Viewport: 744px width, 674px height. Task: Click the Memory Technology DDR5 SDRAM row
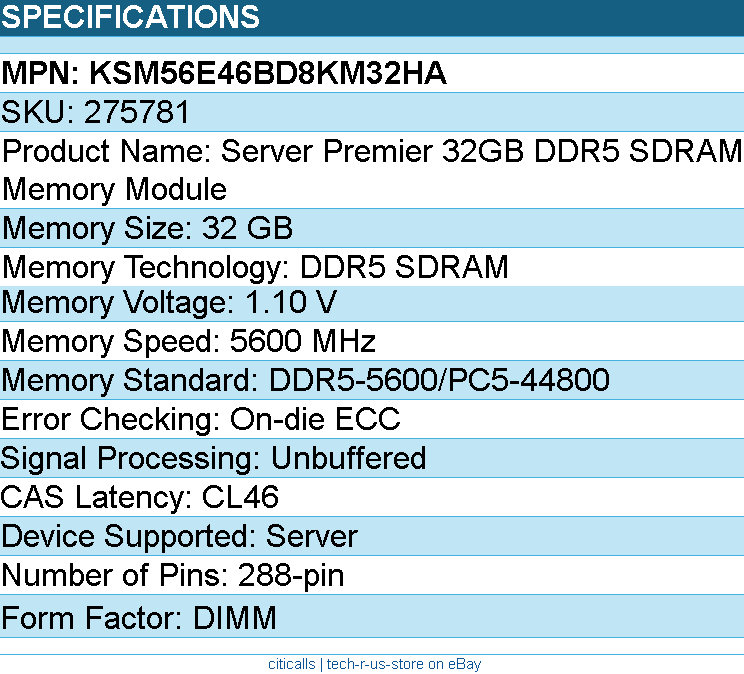click(255, 267)
